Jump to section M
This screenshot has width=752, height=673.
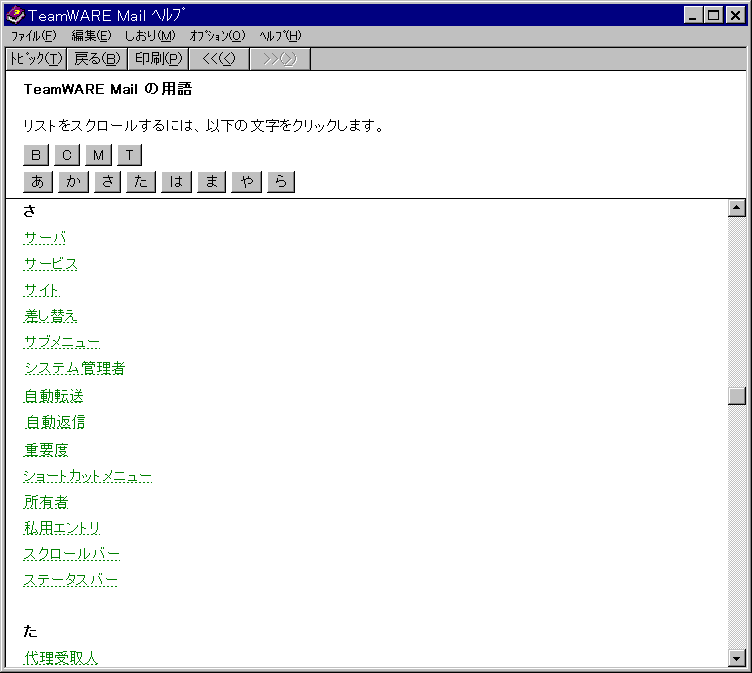[98, 155]
